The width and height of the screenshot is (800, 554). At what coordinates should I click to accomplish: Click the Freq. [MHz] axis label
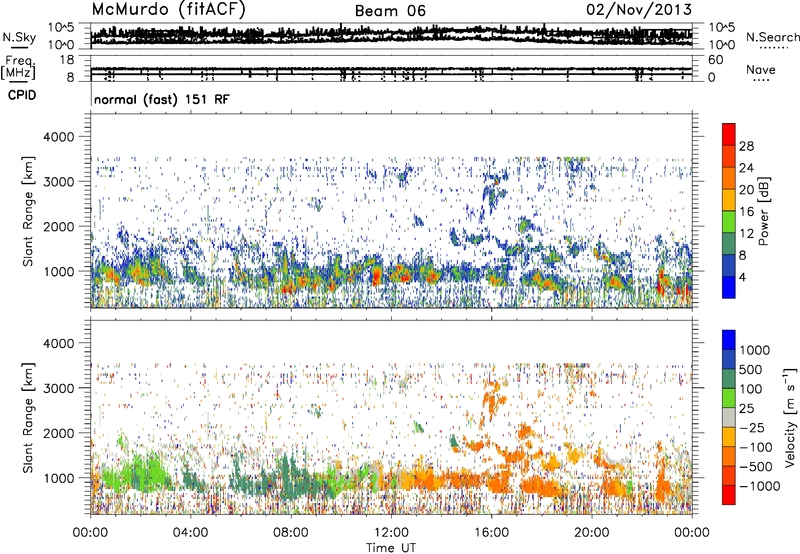click(19, 67)
